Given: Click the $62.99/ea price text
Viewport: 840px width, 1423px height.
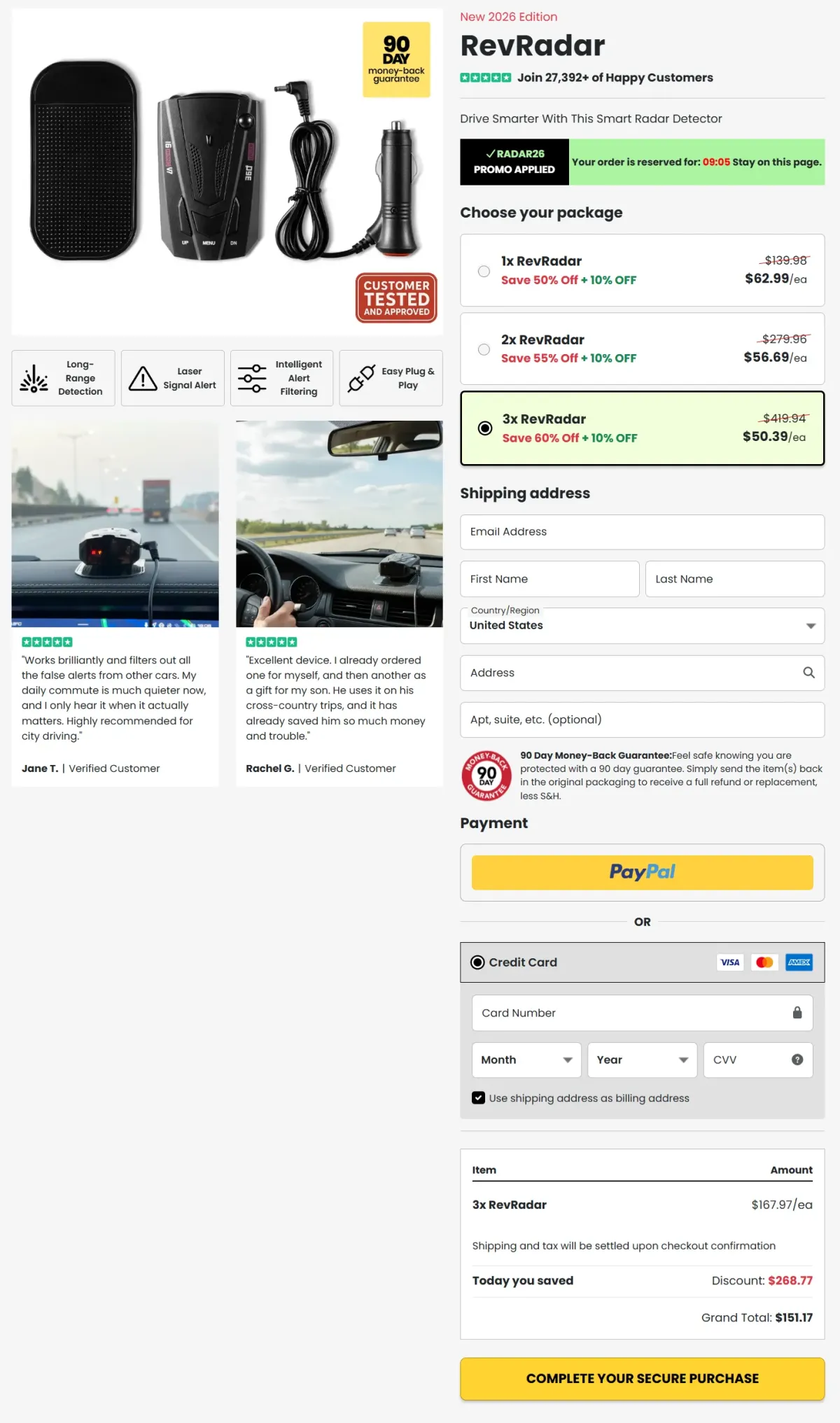Looking at the screenshot, I should (x=776, y=279).
